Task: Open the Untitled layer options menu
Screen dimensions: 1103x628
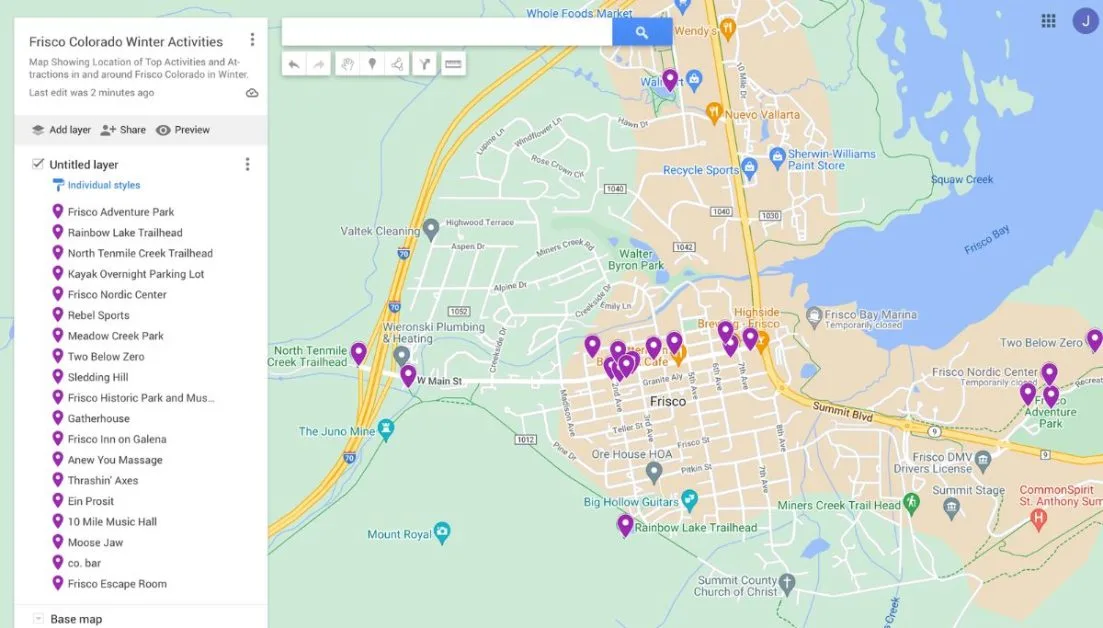Action: click(247, 164)
